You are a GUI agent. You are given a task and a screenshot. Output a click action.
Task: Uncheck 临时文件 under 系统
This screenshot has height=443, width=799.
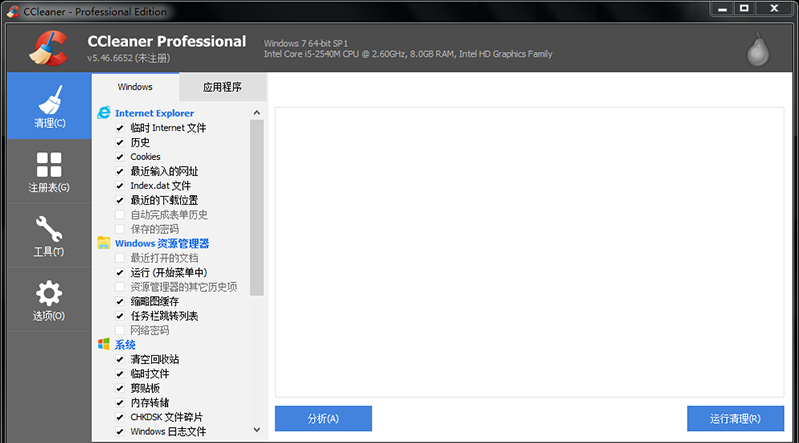click(120, 374)
